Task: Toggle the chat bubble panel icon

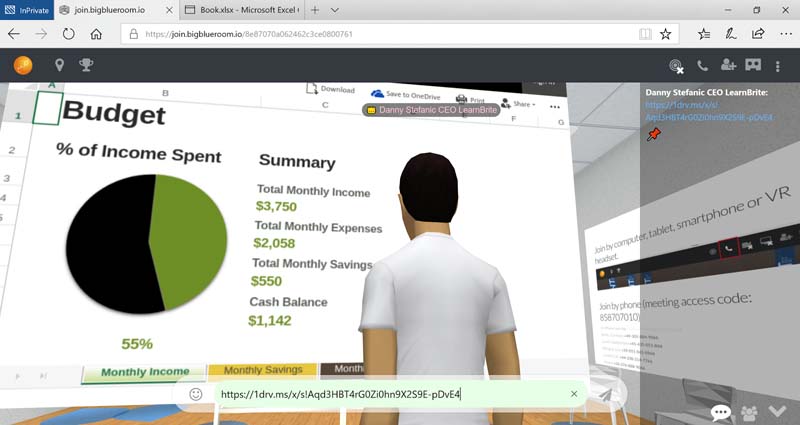Action: point(721,412)
